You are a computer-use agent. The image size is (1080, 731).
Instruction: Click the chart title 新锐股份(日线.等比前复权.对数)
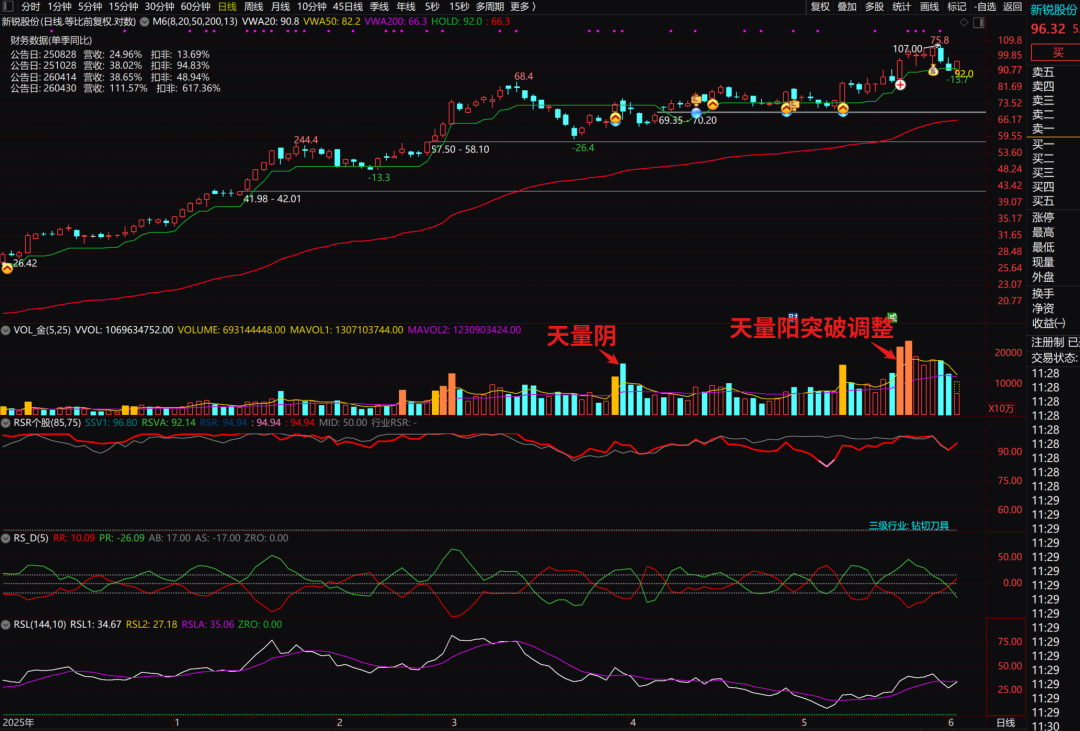69,22
